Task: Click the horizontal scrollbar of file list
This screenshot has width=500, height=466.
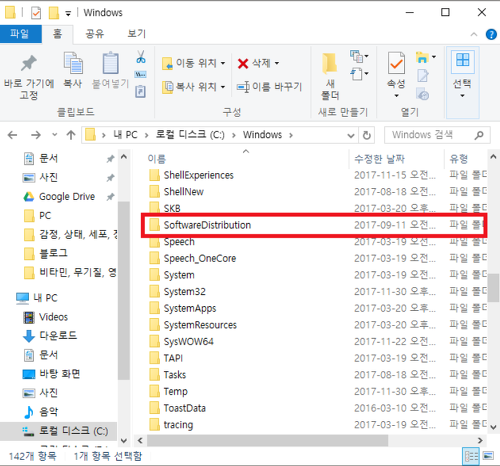Action: pyautogui.click(x=267, y=441)
